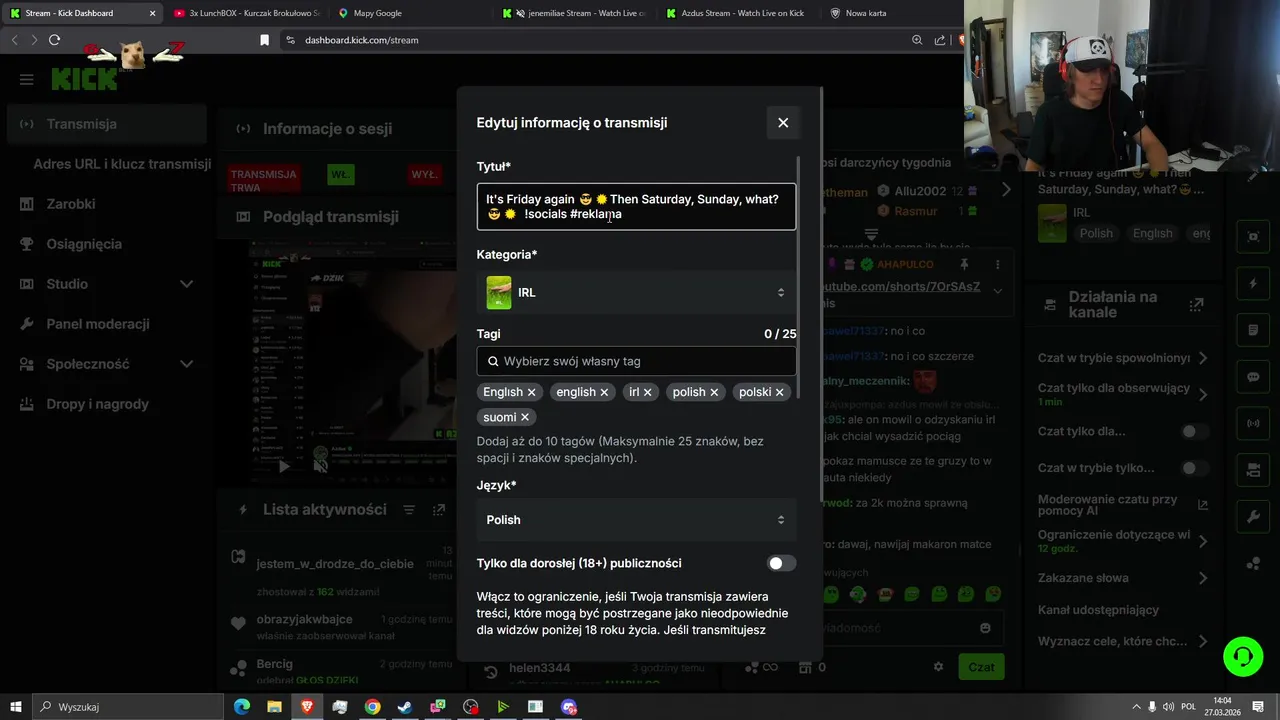Click the share icon in address bar
1280x720 pixels.
[940, 40]
